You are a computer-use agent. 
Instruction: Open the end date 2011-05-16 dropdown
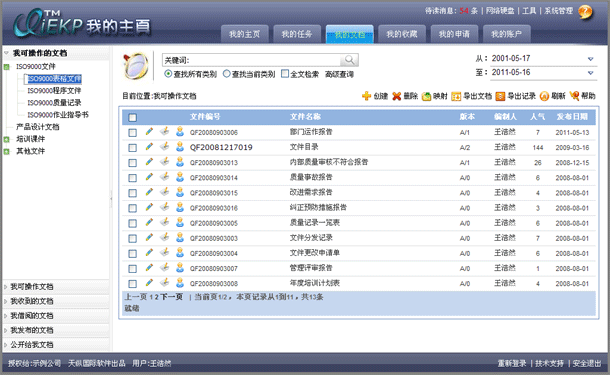(591, 73)
